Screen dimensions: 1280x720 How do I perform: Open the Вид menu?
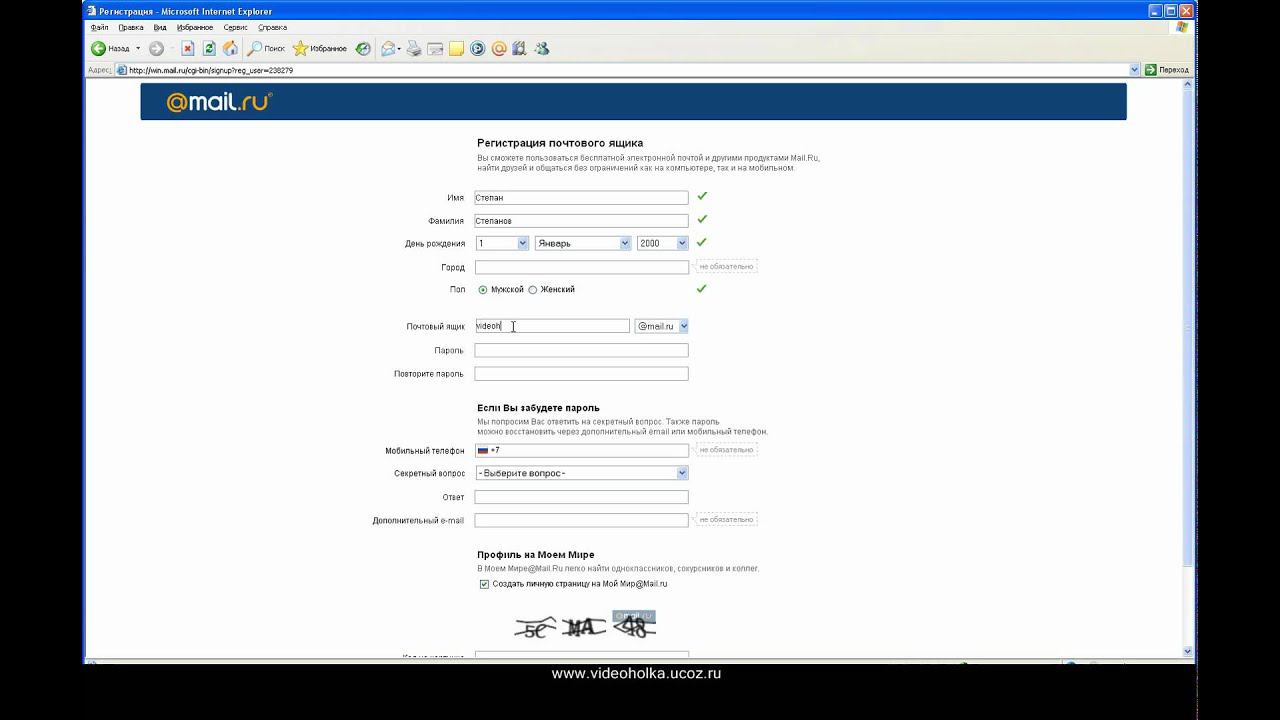pos(160,28)
